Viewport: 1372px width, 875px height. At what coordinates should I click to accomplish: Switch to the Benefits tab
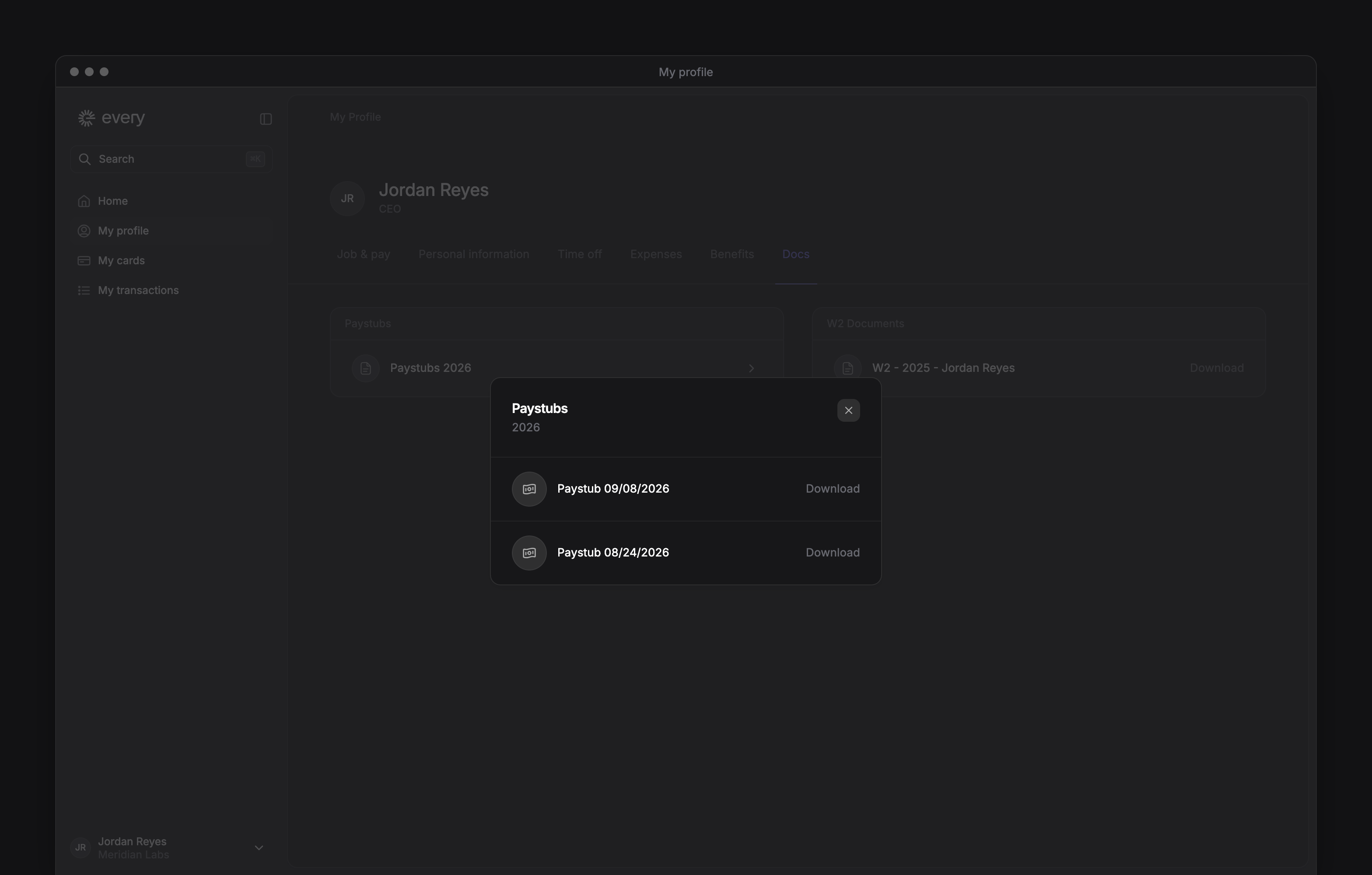point(731,254)
